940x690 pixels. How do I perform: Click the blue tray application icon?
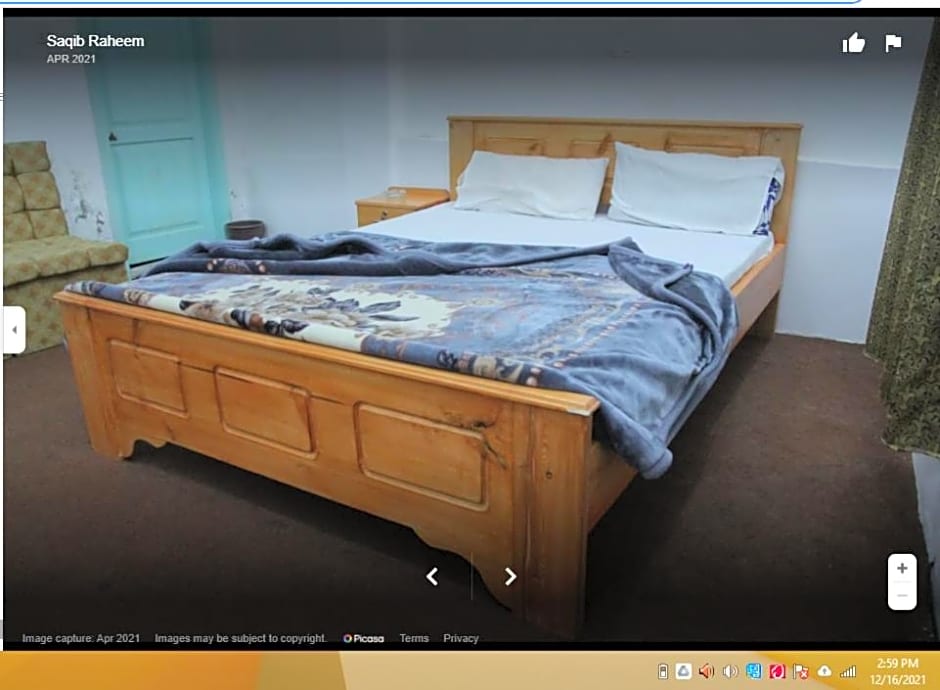pyautogui.click(x=754, y=671)
